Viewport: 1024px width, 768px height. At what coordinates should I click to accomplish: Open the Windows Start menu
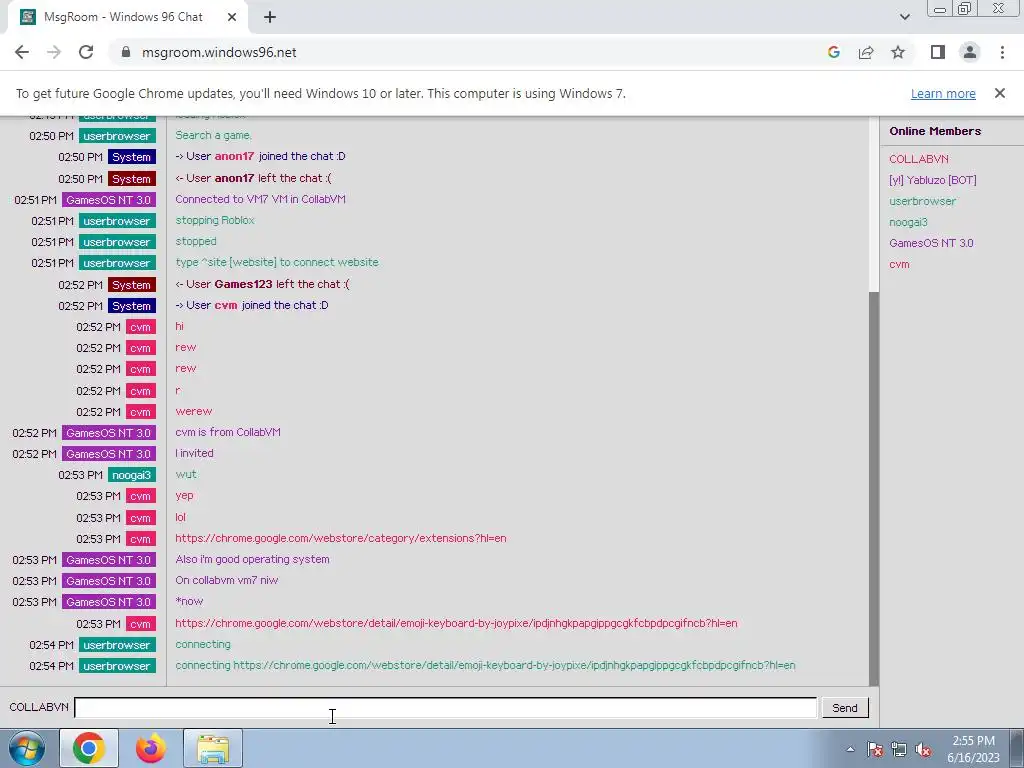coord(26,748)
